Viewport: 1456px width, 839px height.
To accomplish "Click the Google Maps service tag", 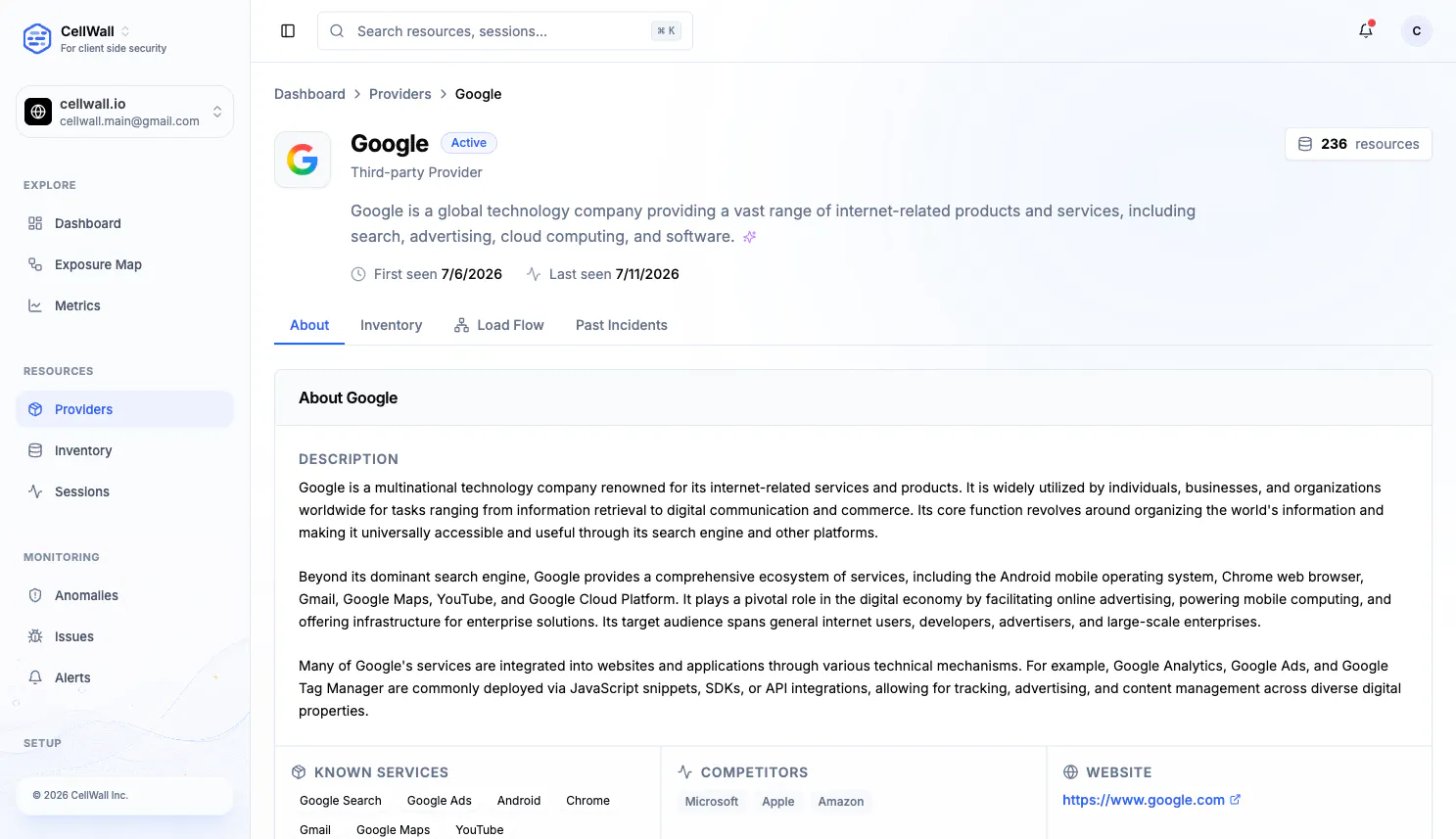I will (x=394, y=830).
